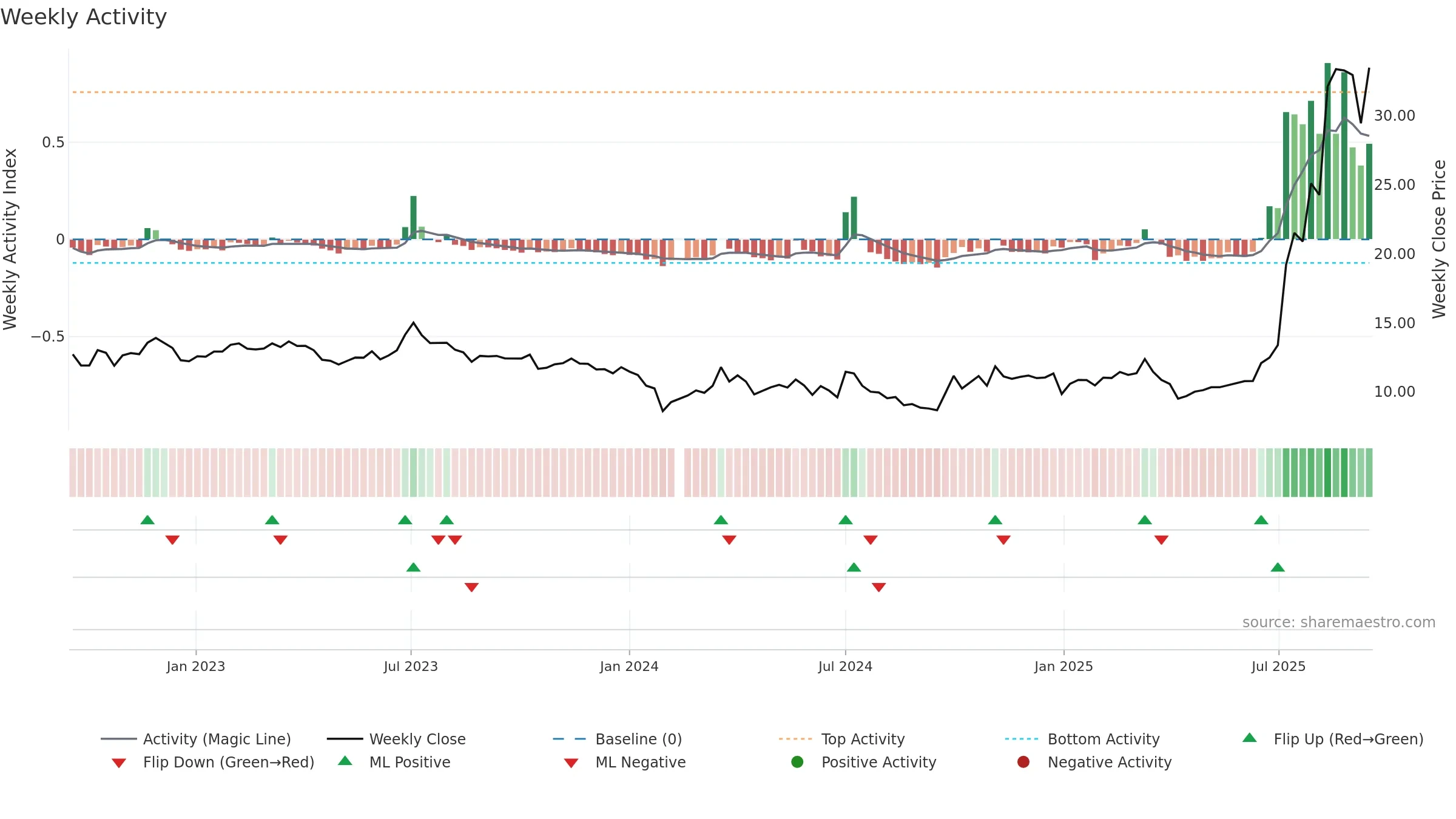Click the Top Activity orange dotted swatch

(795, 739)
